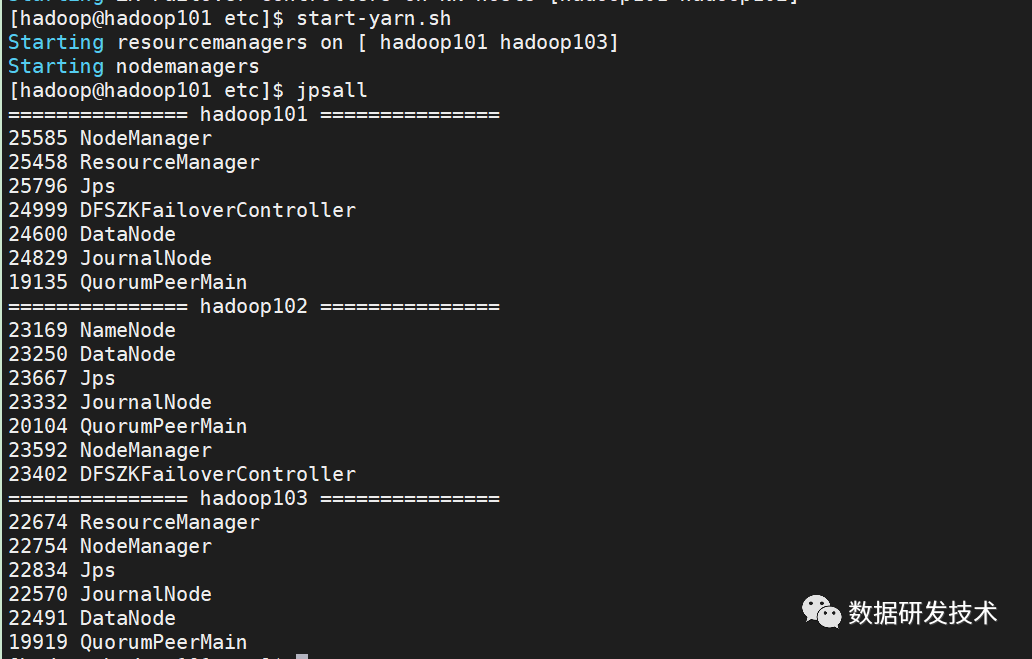This screenshot has width=1032, height=659.
Task: Click the 24999 DFSZKFailoverController line
Action: click(x=182, y=210)
